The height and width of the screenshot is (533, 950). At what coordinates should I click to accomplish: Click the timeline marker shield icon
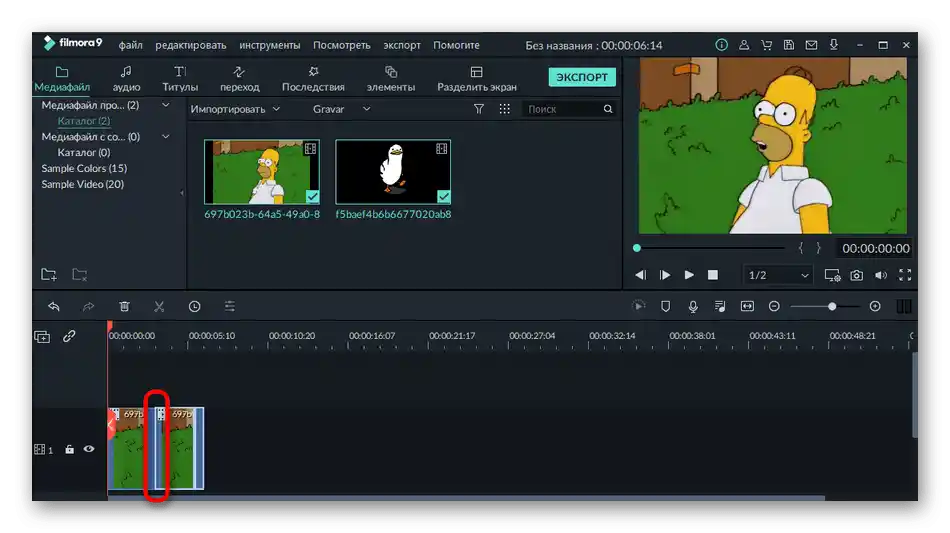click(x=666, y=307)
